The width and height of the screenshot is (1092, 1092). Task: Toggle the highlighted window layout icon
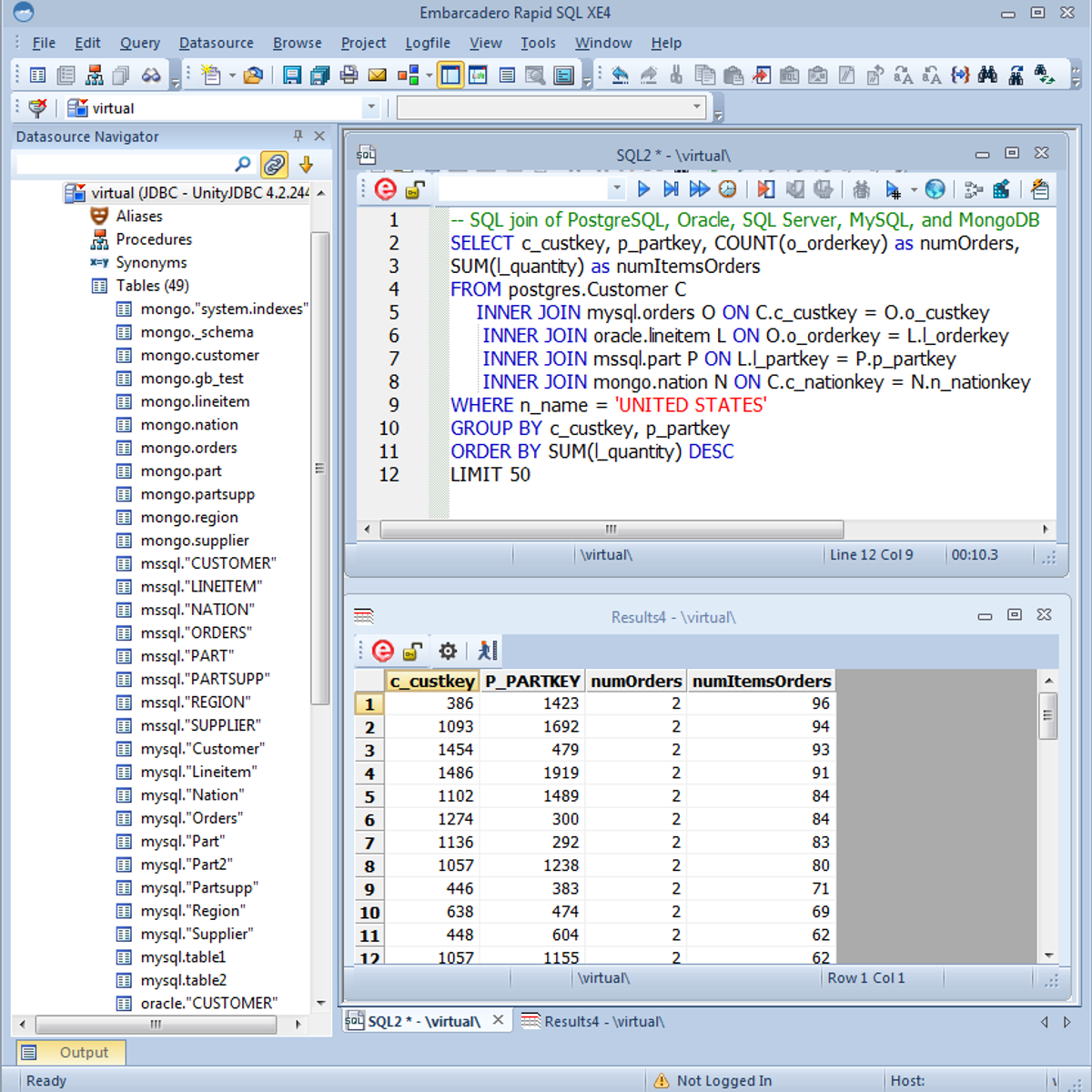point(450,75)
